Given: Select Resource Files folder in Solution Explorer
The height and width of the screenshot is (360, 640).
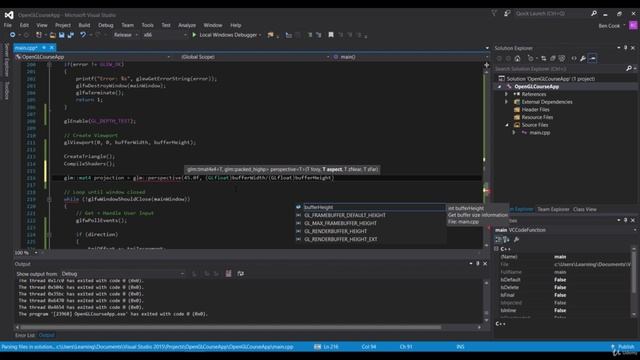Looking at the screenshot, I should (537, 117).
